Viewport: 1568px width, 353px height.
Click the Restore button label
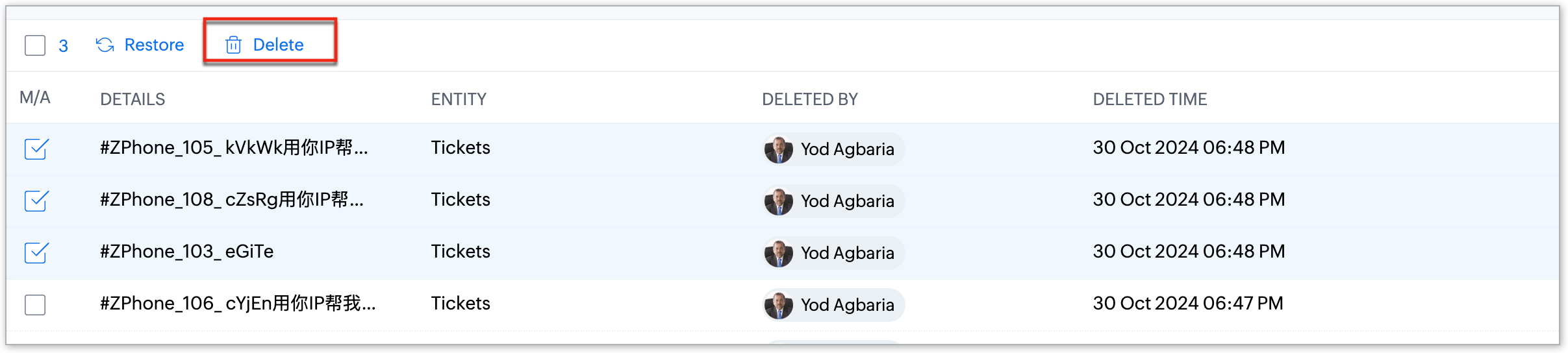154,45
